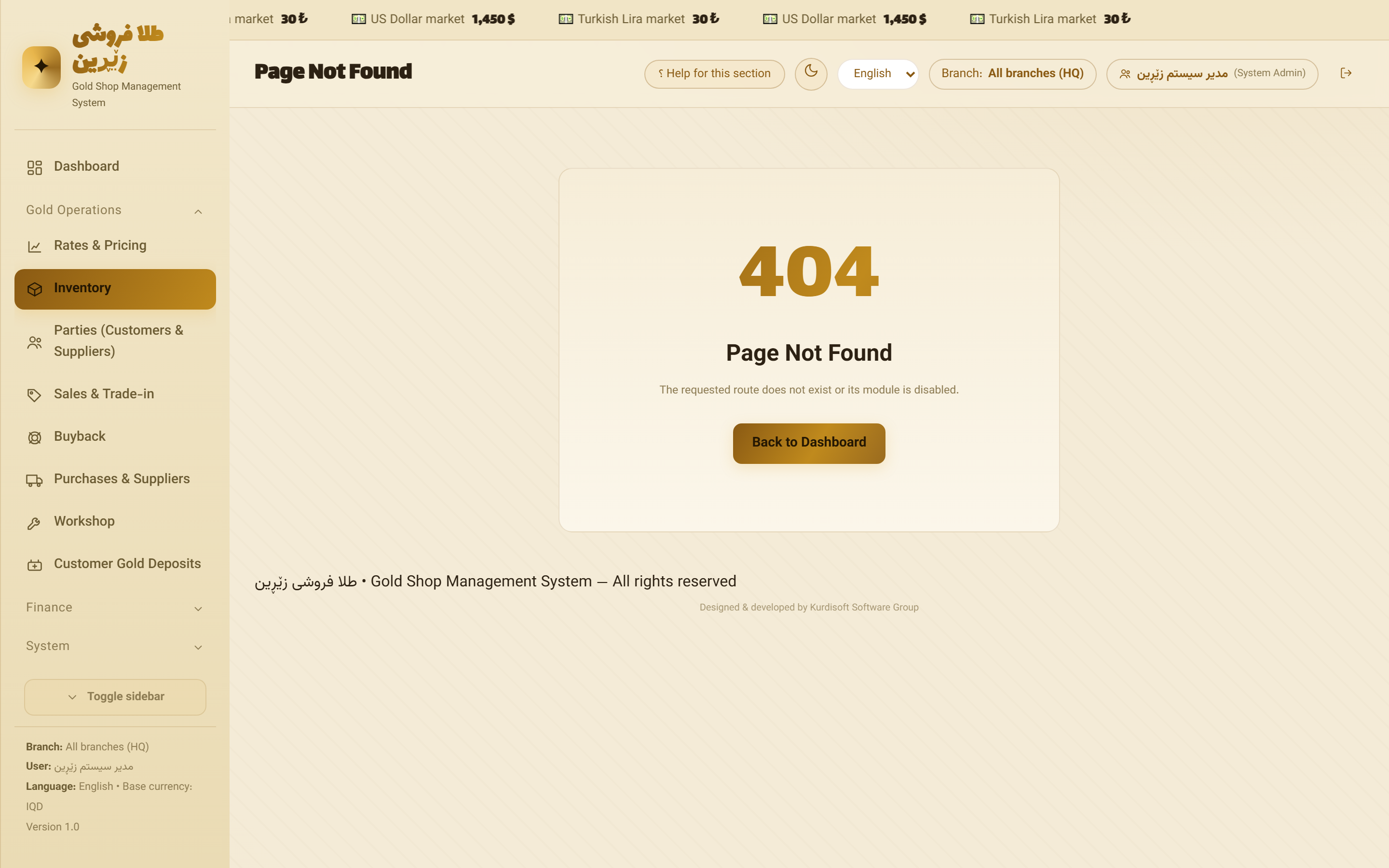Open the English language dropdown

tap(878, 73)
